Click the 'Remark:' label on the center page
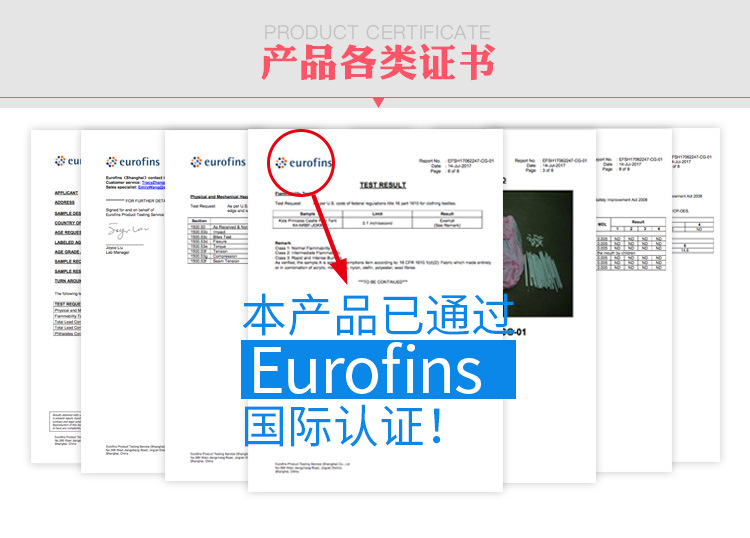750x538 pixels. tap(283, 243)
